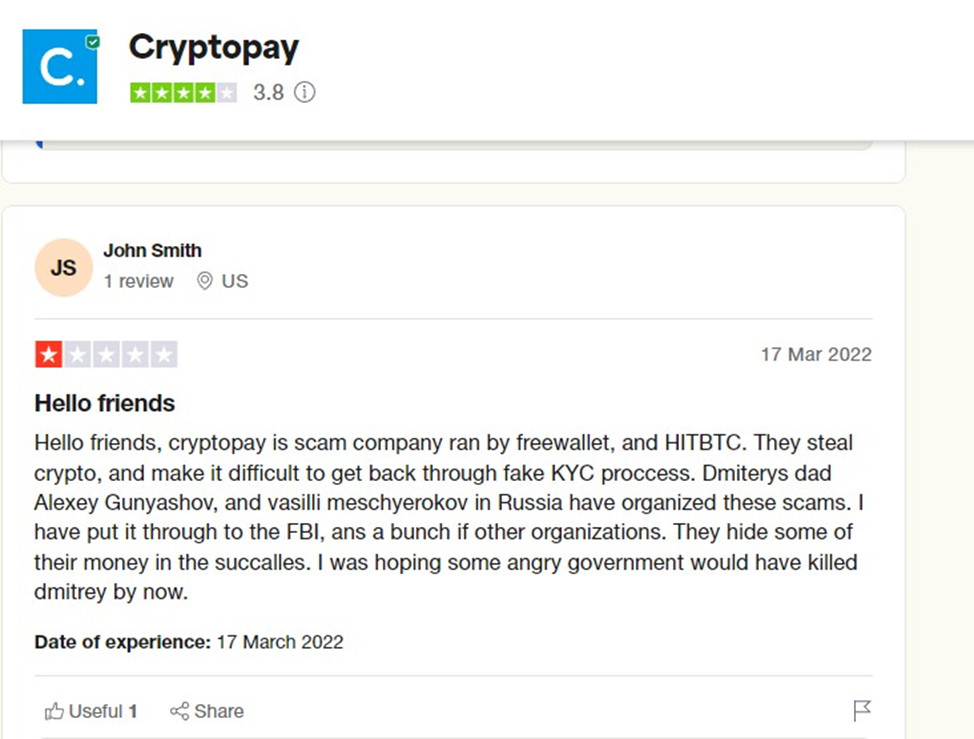Image resolution: width=974 pixels, height=739 pixels.
Task: Click the green star rating in header
Action: [x=183, y=93]
